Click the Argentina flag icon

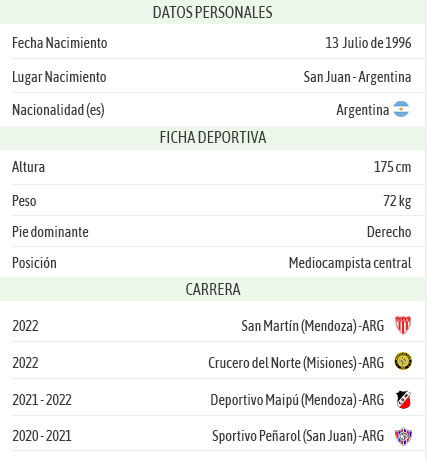coord(401,109)
